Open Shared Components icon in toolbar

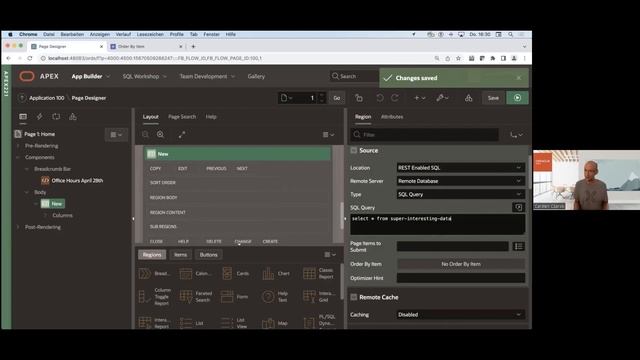[x=469, y=98]
